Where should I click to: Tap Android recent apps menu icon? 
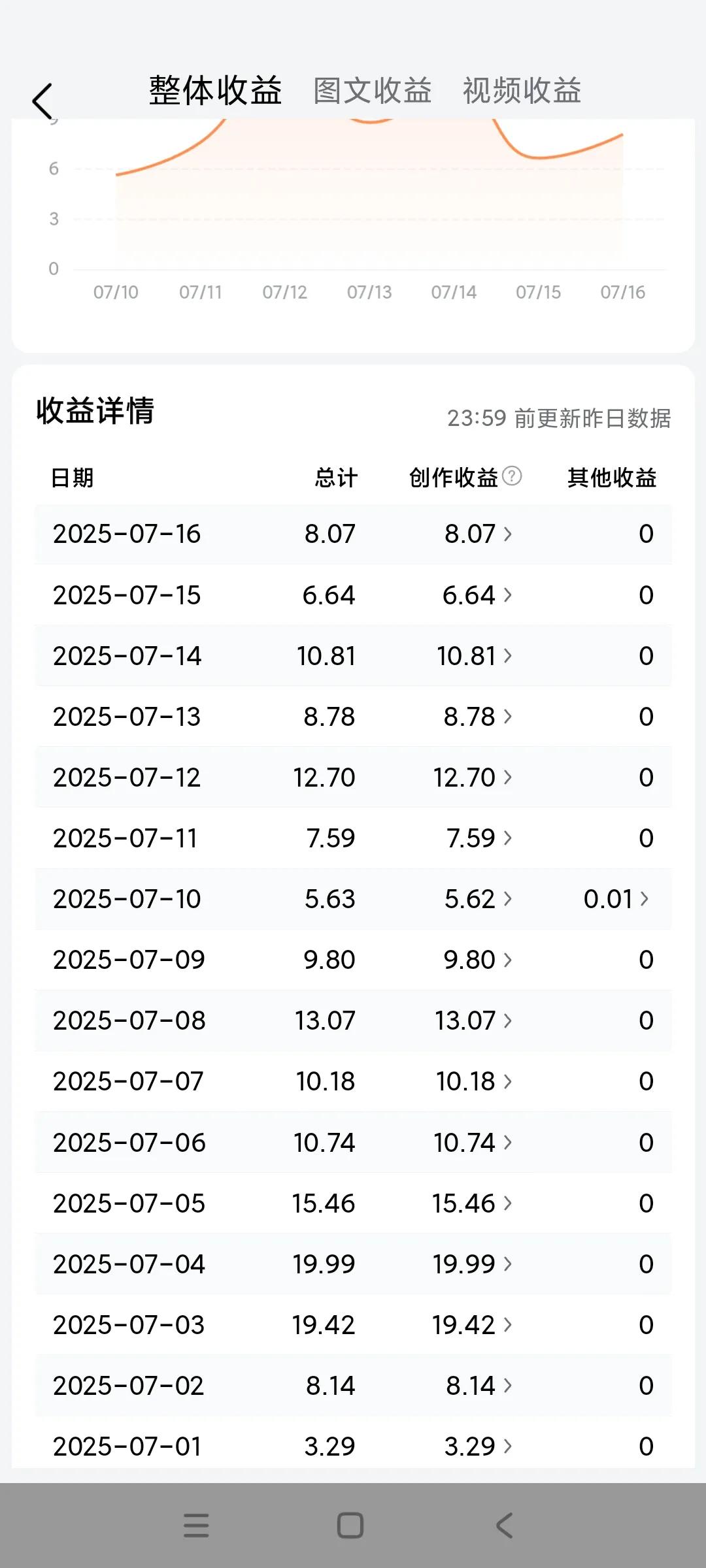196,1526
